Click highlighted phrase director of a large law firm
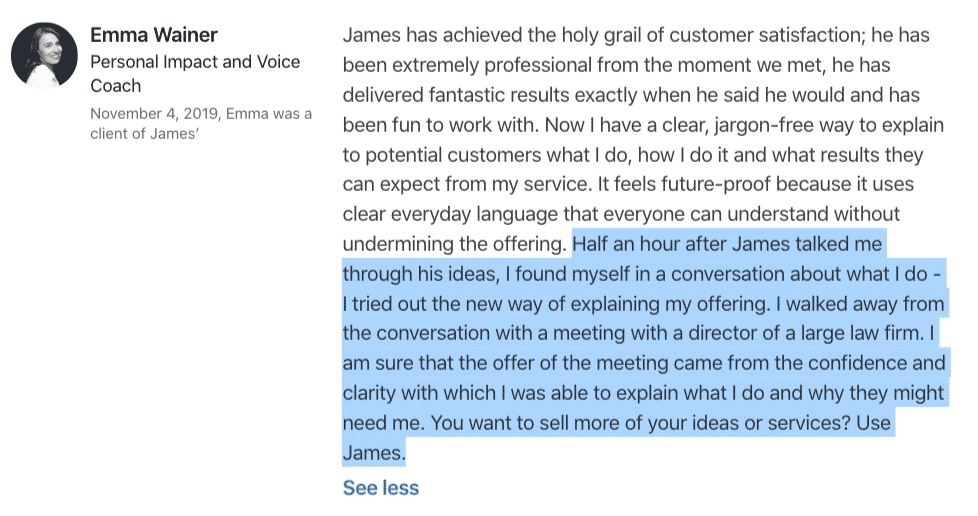 [806, 333]
